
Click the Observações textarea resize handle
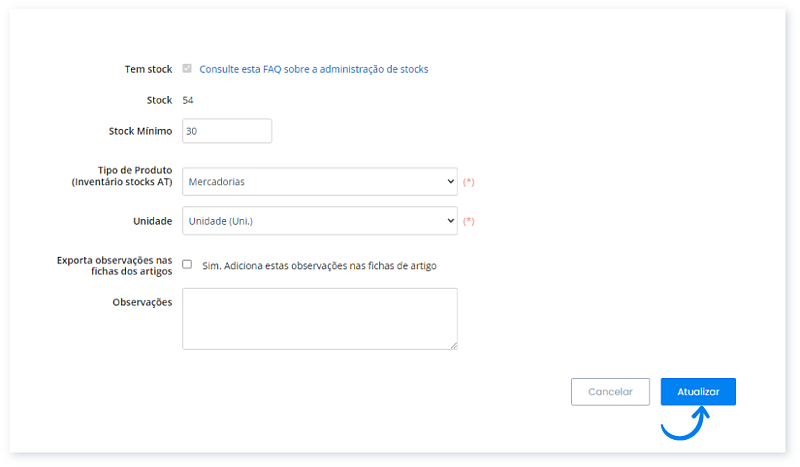pyautogui.click(x=453, y=345)
